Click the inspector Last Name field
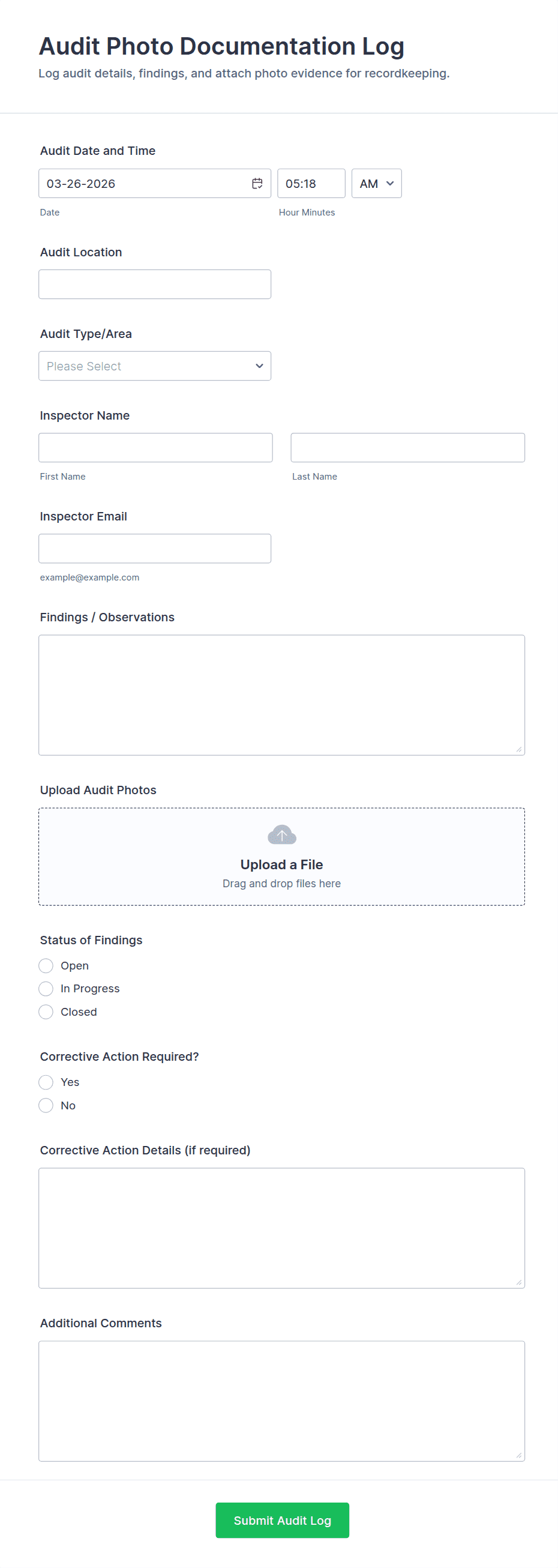The width and height of the screenshot is (558, 1568). point(407,447)
